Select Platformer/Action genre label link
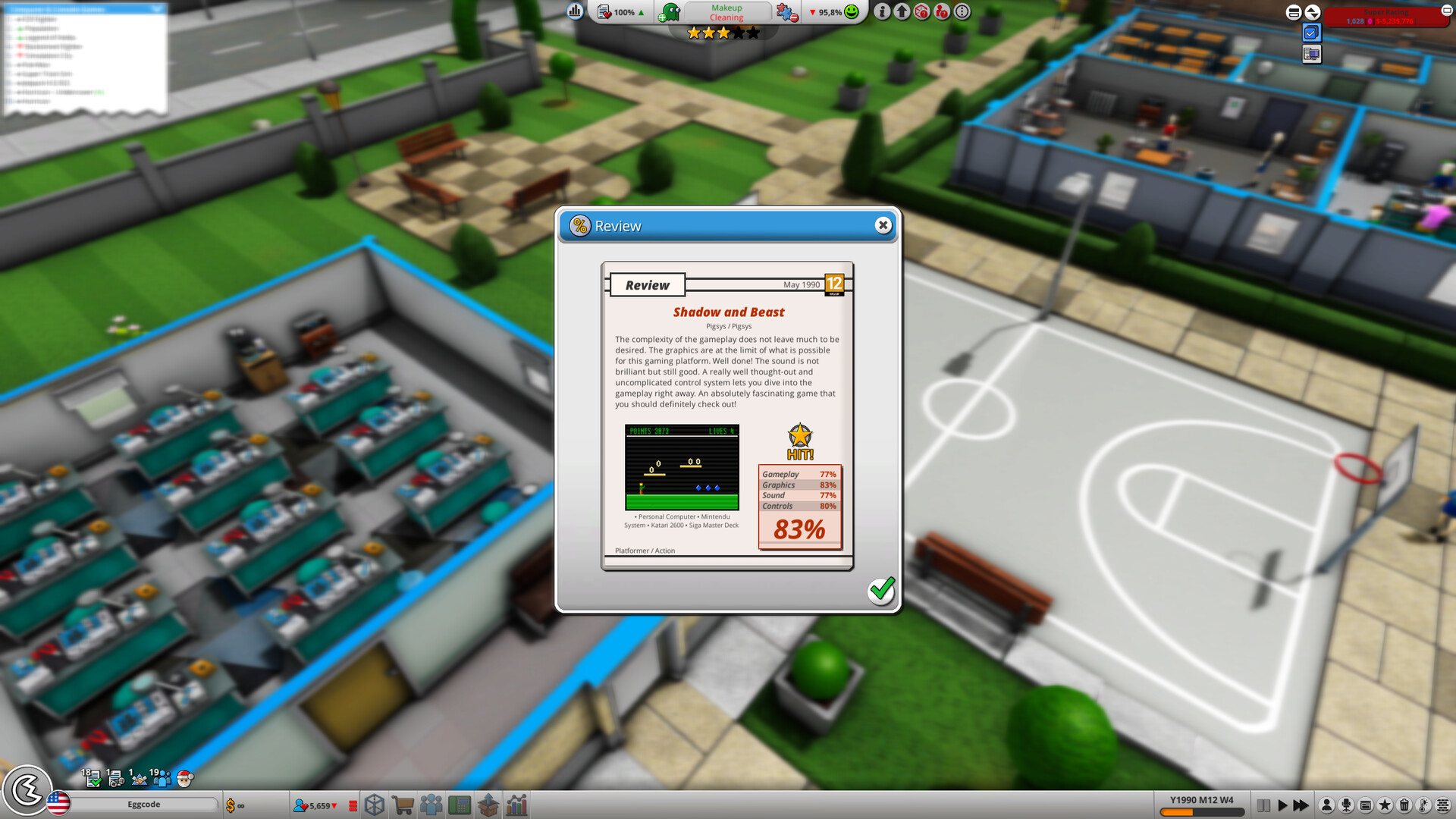1456x819 pixels. tap(643, 549)
